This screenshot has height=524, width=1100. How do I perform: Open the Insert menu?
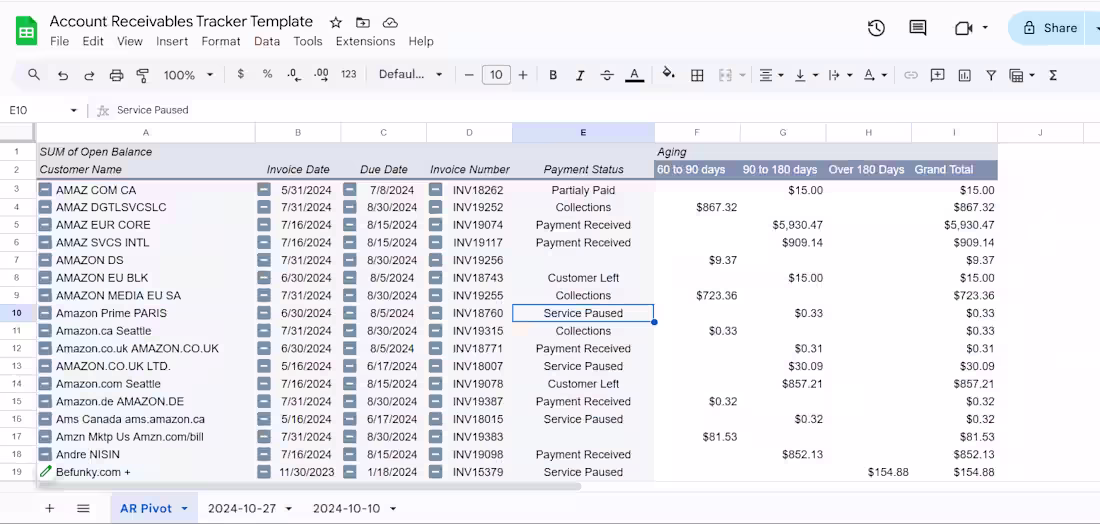coord(172,41)
